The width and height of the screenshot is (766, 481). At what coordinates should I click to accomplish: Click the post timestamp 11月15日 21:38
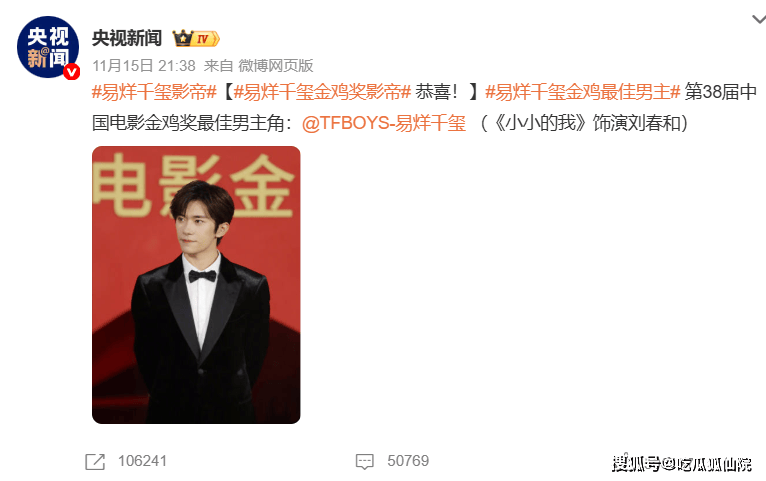click(144, 65)
